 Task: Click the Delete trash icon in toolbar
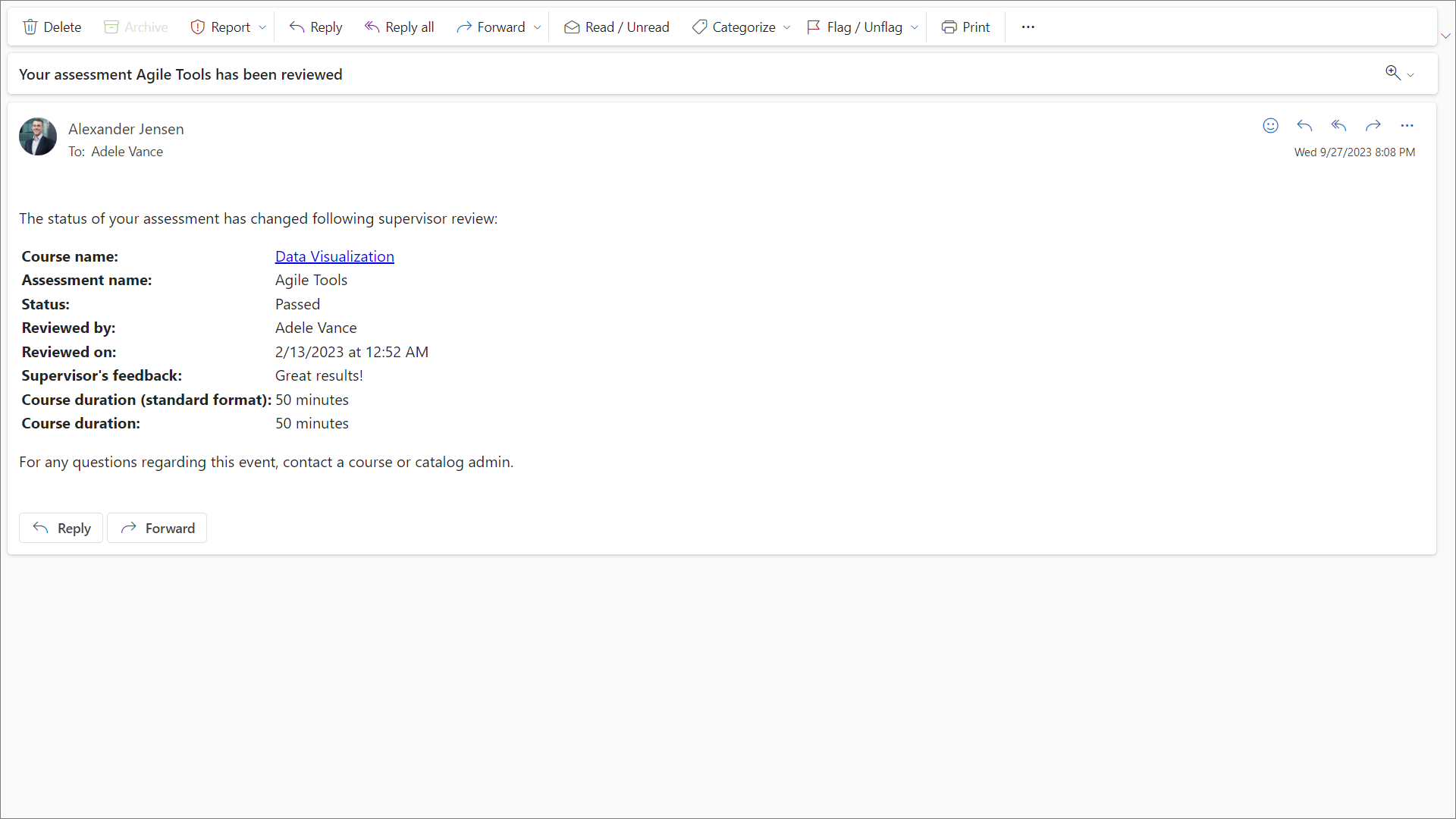pyautogui.click(x=30, y=27)
